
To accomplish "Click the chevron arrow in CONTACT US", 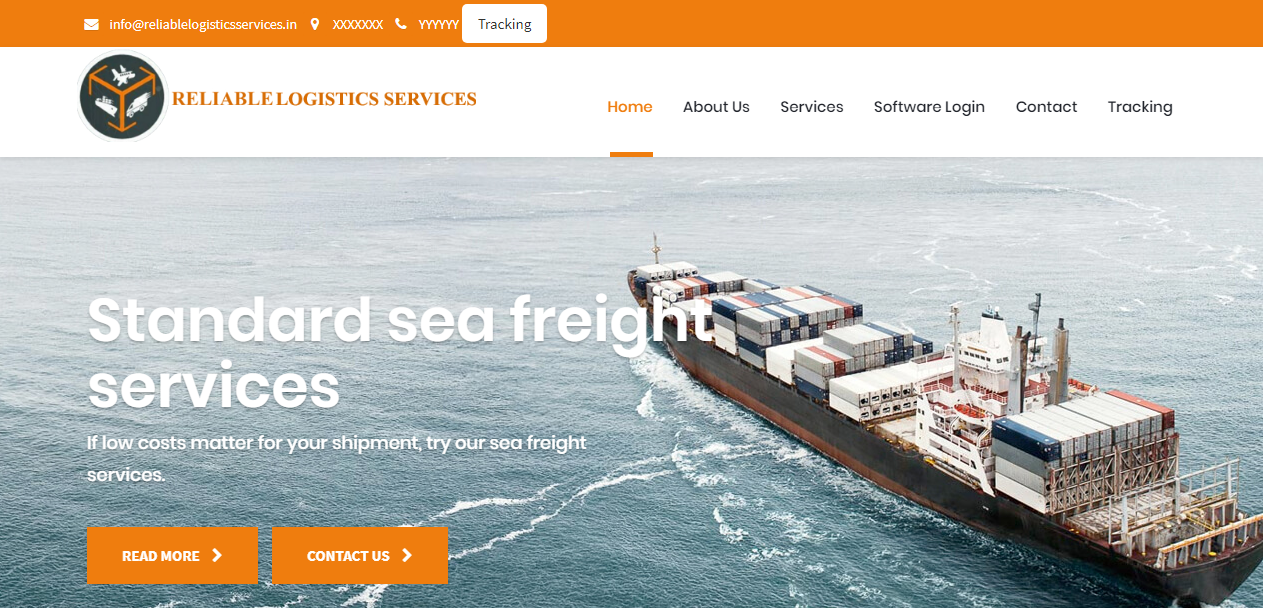I will (x=407, y=555).
